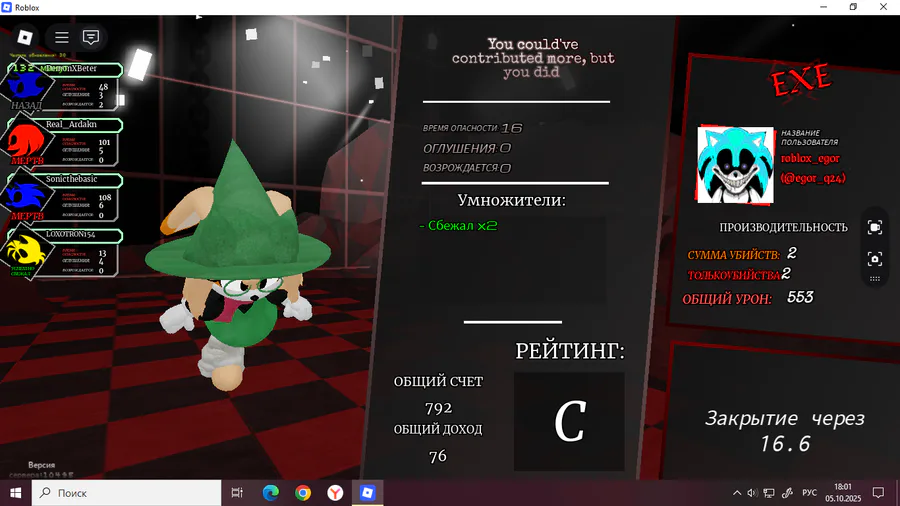Open the hamburger menu button
The height and width of the screenshot is (506, 900).
tap(61, 37)
